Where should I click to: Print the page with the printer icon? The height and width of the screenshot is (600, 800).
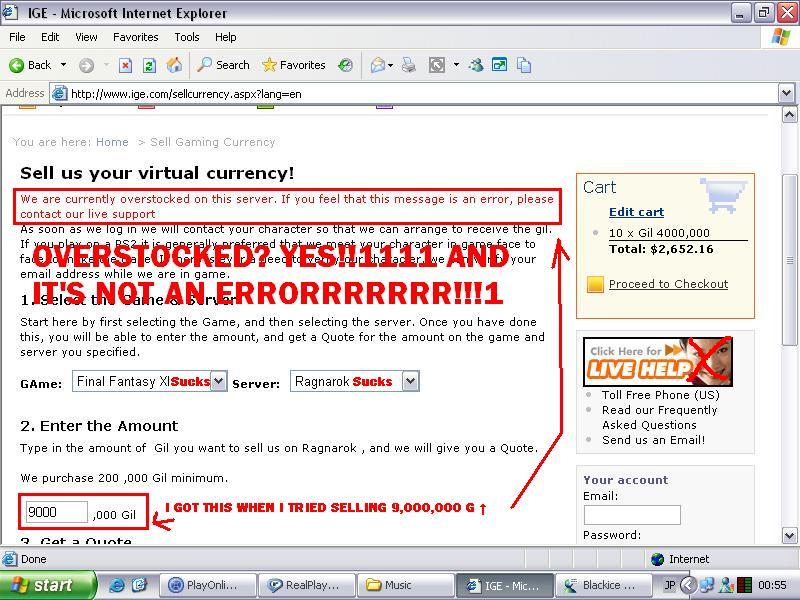(409, 65)
